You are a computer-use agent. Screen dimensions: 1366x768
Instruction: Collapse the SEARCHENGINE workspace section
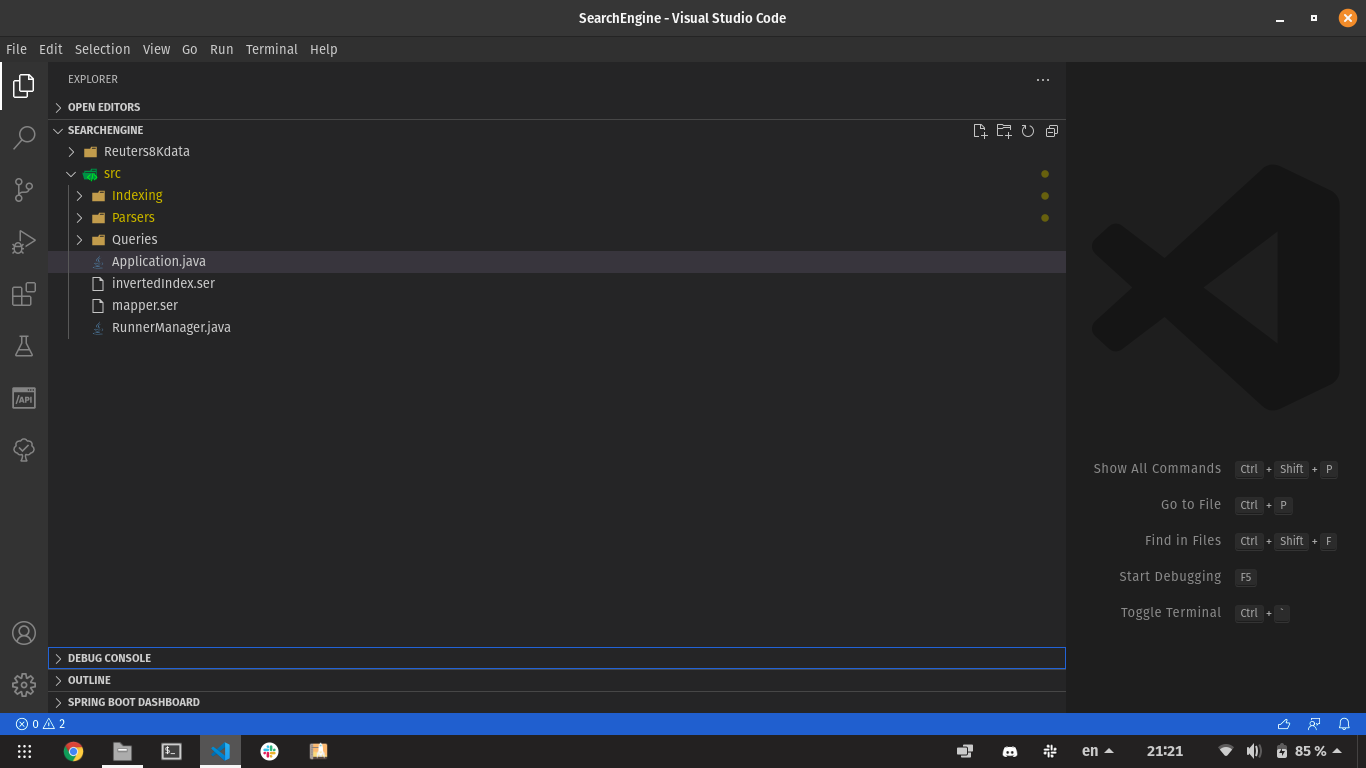(557, 130)
